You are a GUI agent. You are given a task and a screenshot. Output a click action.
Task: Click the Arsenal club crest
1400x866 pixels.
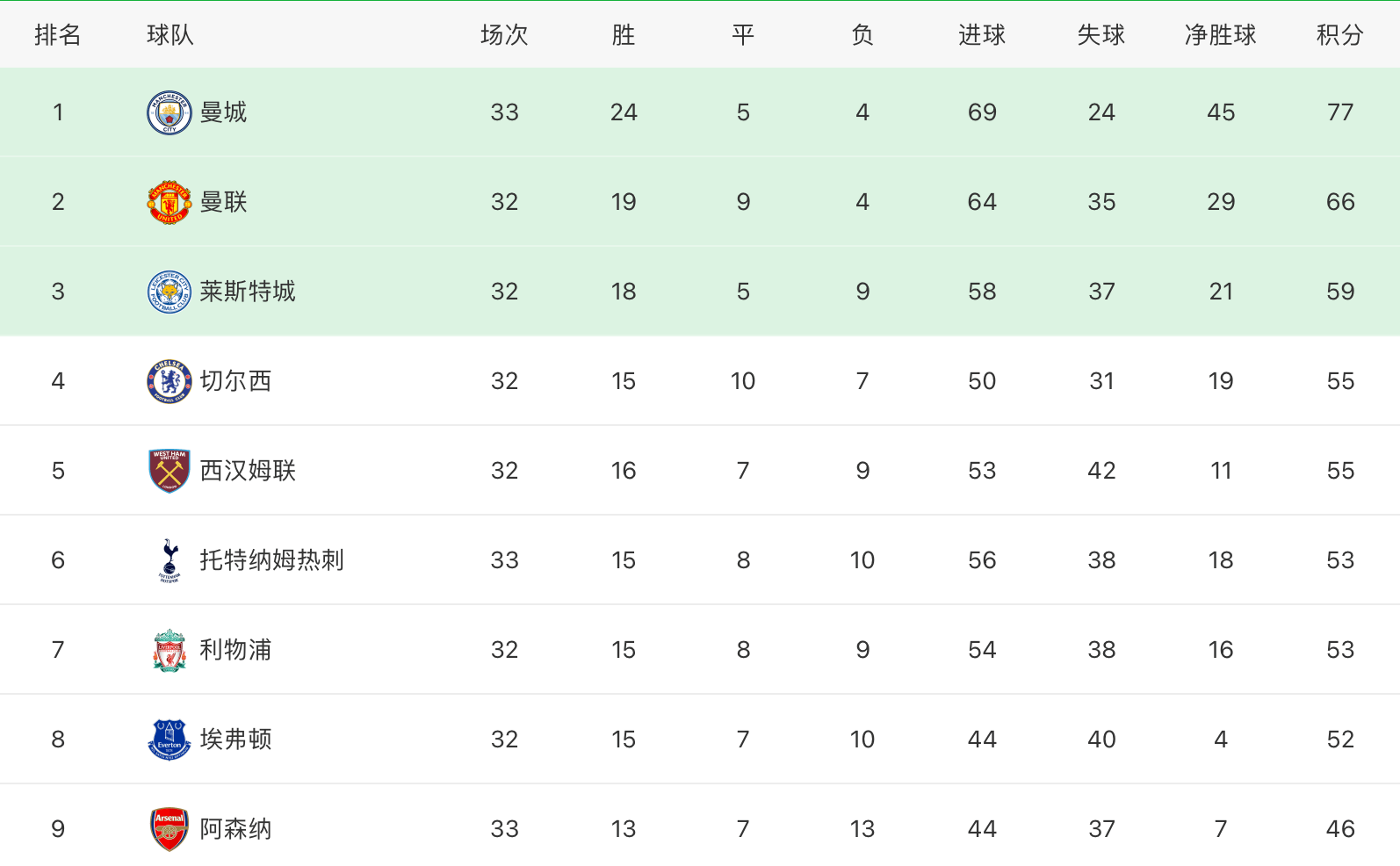tap(169, 829)
